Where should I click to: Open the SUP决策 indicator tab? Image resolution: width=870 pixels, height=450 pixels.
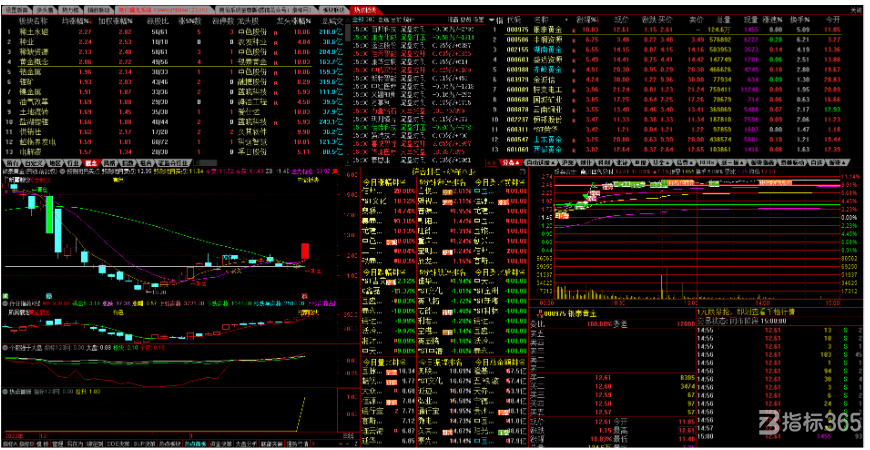click(144, 444)
